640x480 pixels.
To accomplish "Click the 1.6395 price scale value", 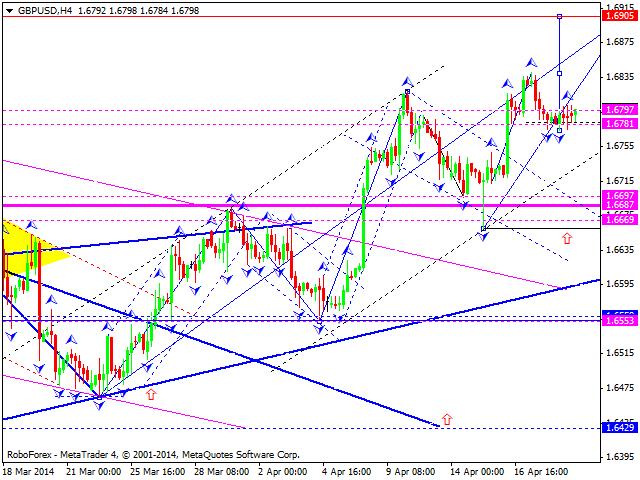I will click(x=620, y=457).
